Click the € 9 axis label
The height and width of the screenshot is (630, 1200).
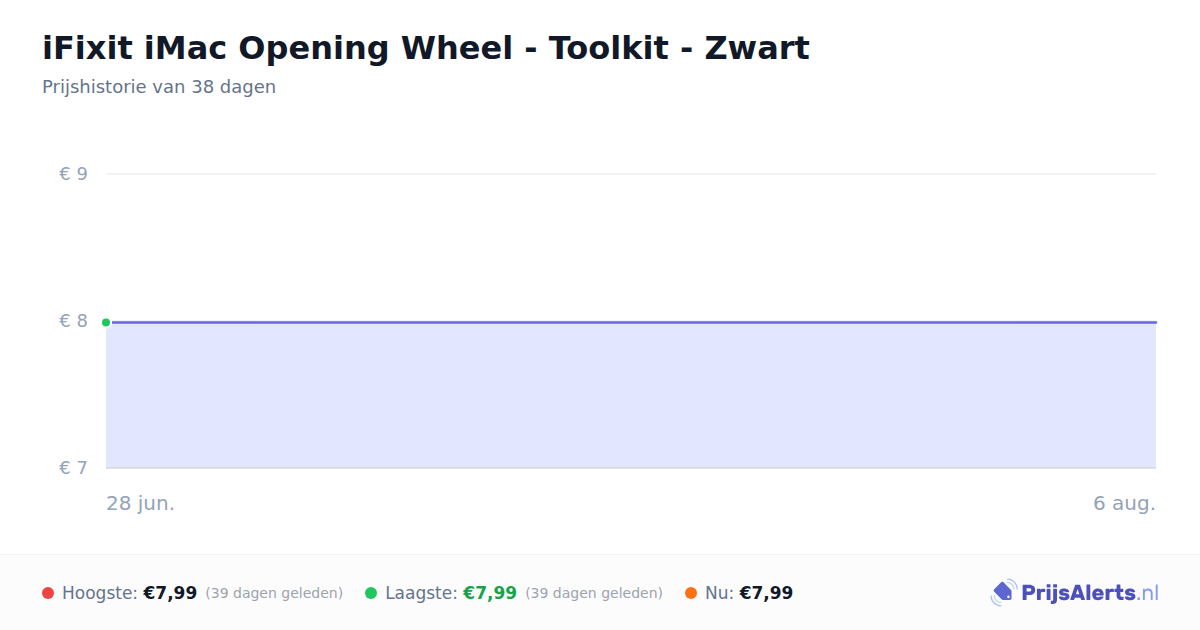coord(73,174)
